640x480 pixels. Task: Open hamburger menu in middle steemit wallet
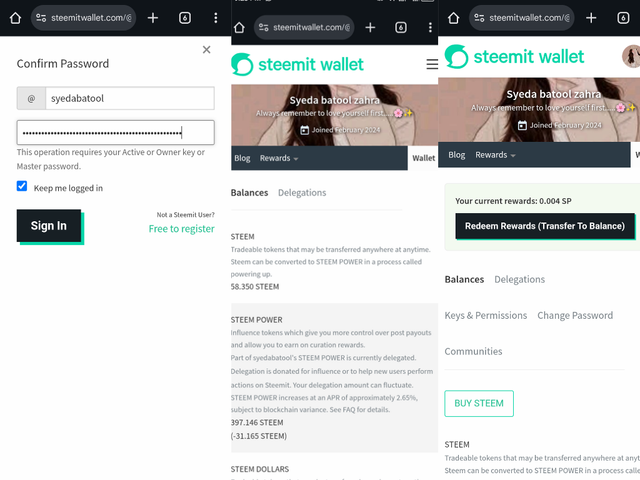click(432, 64)
